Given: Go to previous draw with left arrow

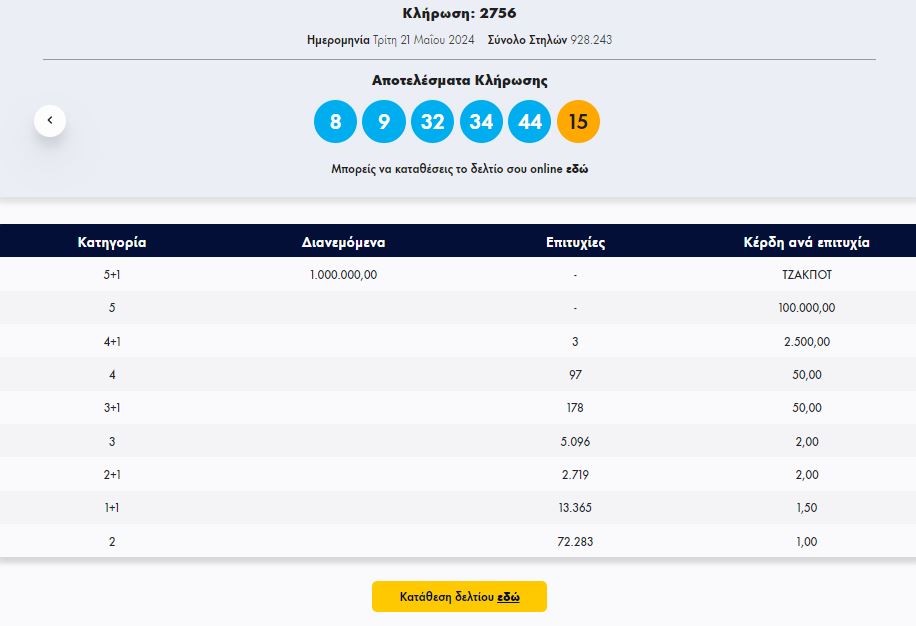Looking at the screenshot, I should click(50, 121).
